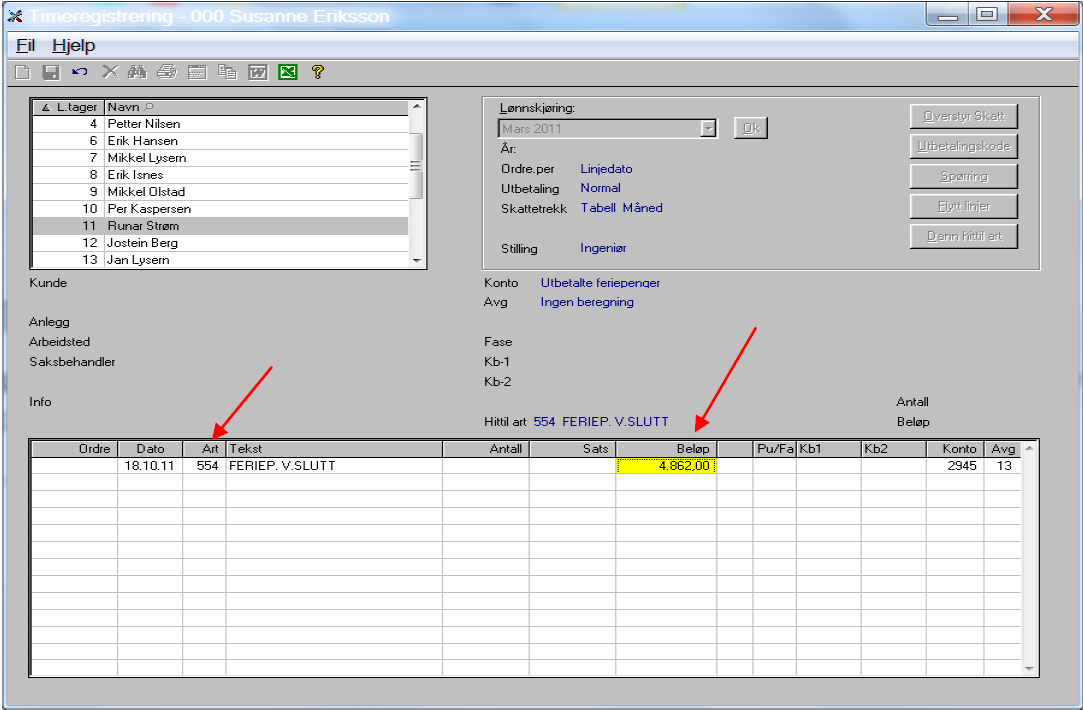
Task: Click the Ordre column header
Action: point(75,449)
